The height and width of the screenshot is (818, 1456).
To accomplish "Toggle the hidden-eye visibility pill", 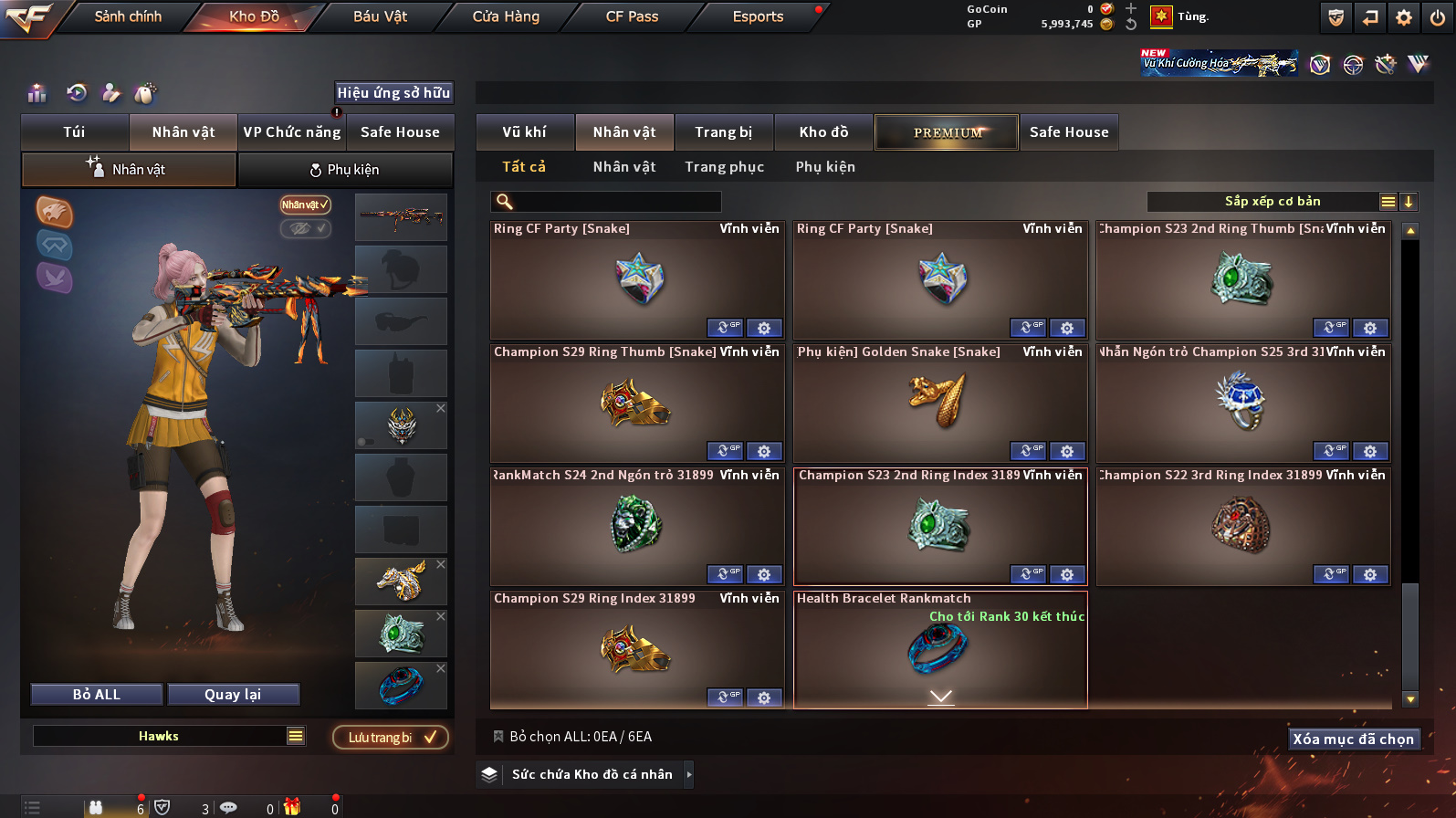I will (x=306, y=228).
